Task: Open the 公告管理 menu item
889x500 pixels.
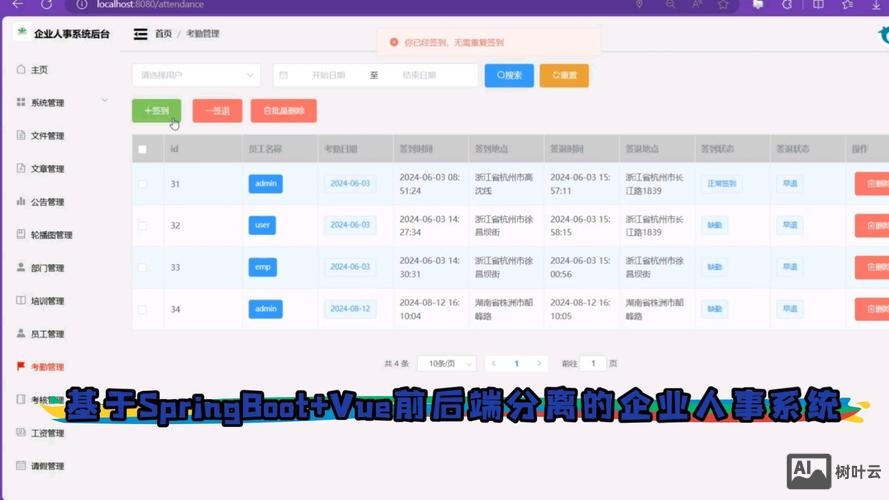Action: click(48, 202)
